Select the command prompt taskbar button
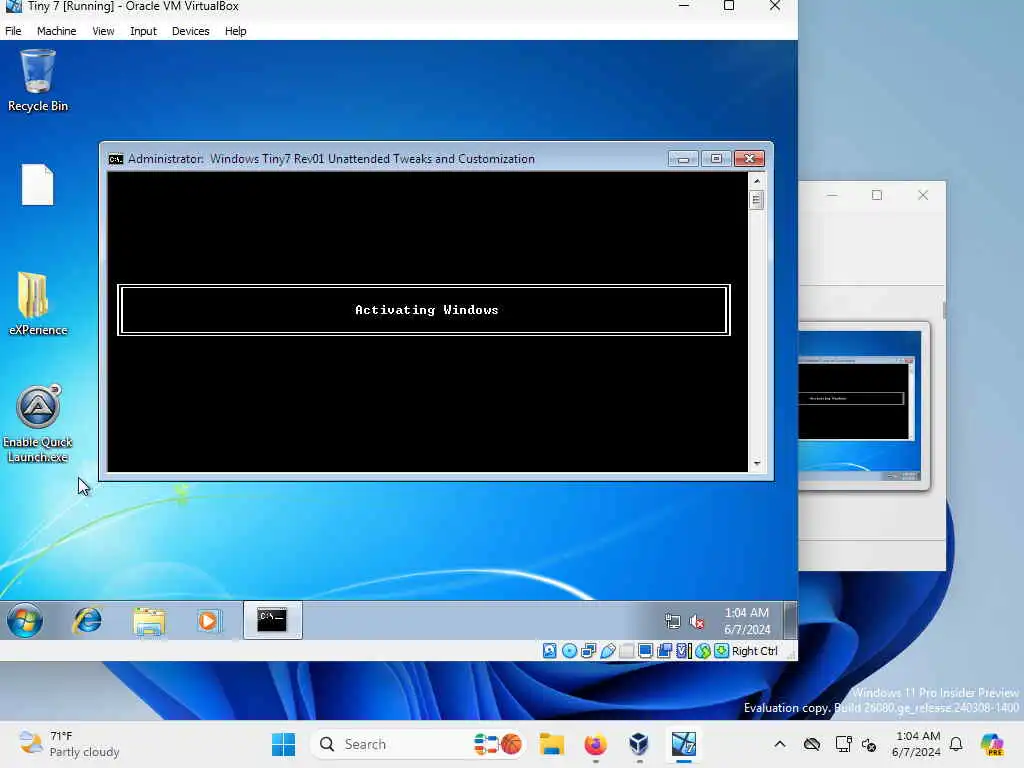 tap(272, 620)
